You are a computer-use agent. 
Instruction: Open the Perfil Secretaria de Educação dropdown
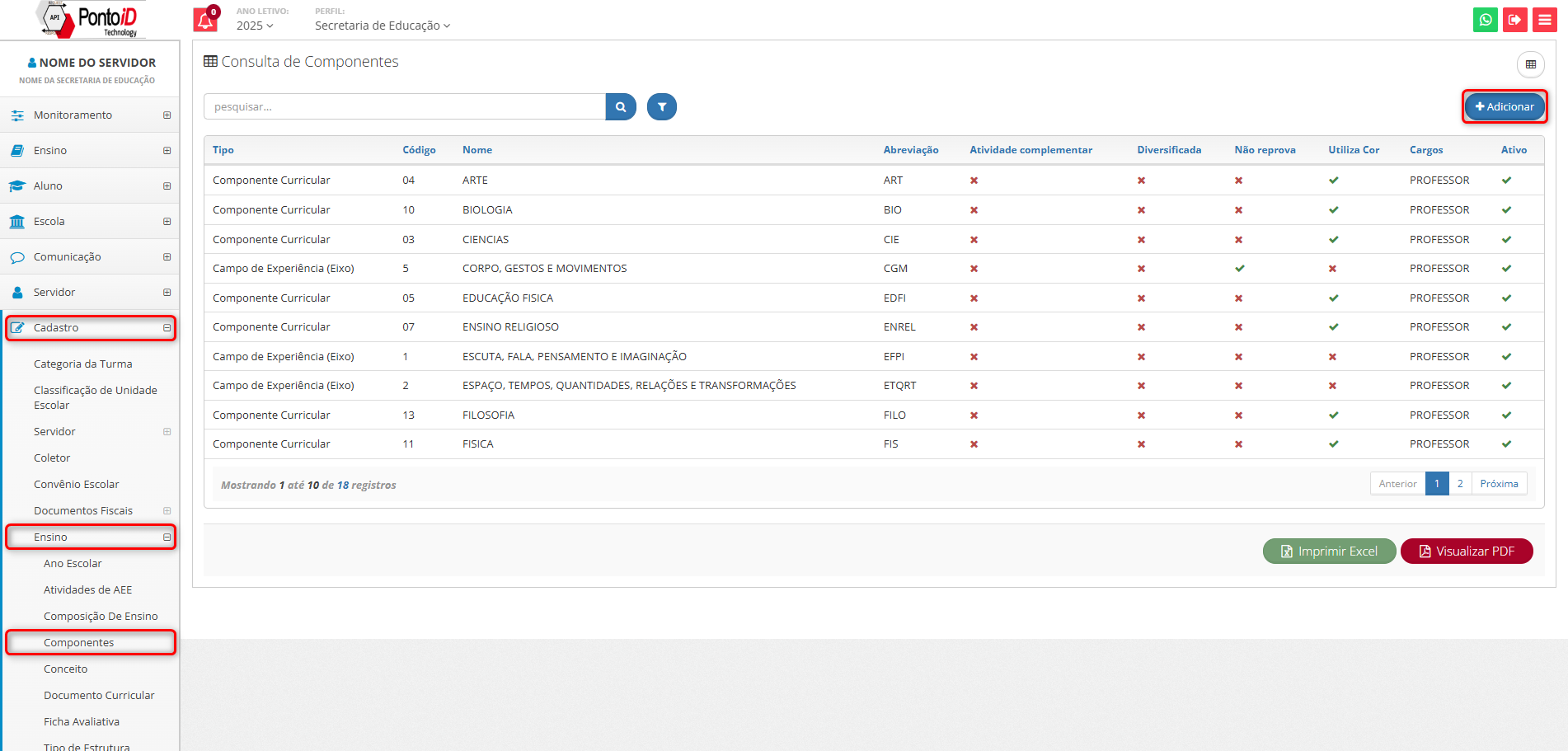383,26
